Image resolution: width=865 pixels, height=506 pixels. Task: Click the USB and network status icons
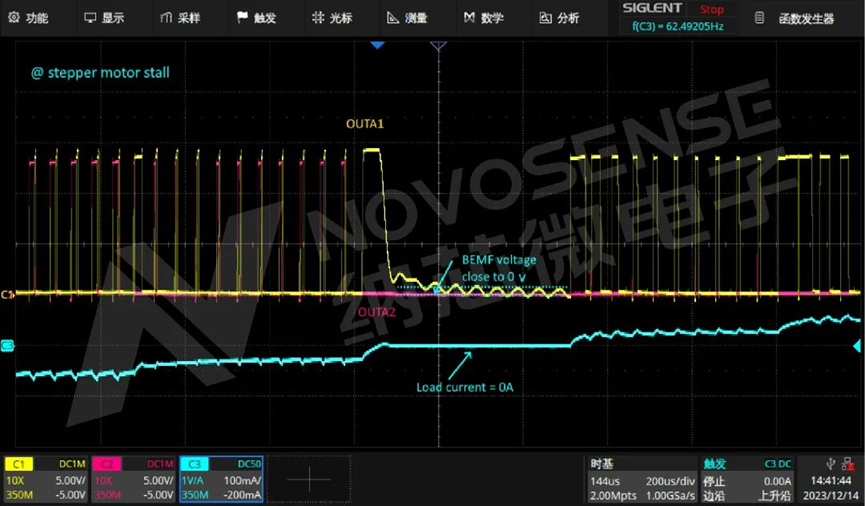pyautogui.click(x=837, y=463)
